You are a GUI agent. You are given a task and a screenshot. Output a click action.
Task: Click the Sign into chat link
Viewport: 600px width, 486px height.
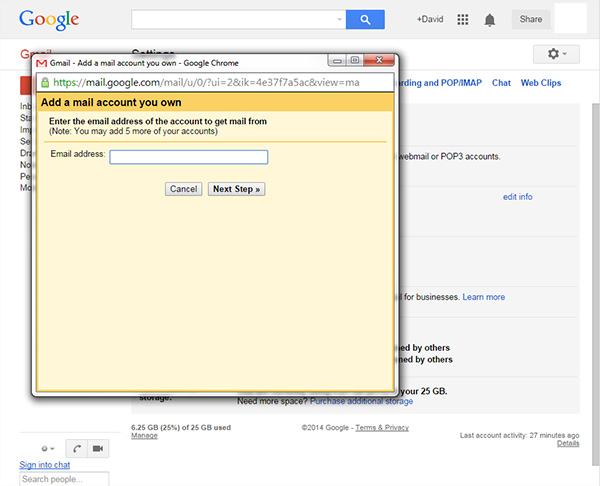[x=45, y=465]
